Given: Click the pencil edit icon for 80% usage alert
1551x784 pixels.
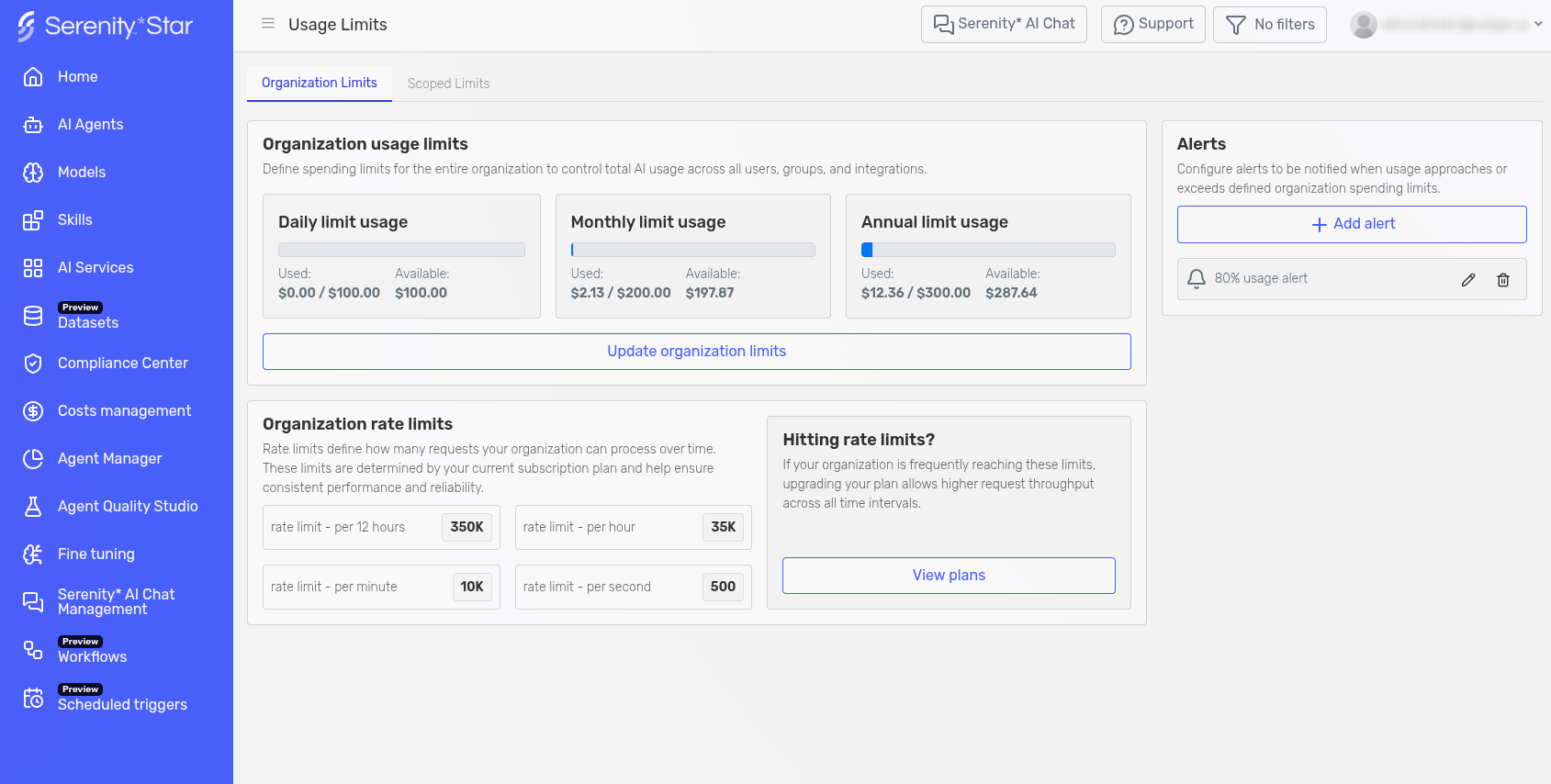Looking at the screenshot, I should [1468, 280].
